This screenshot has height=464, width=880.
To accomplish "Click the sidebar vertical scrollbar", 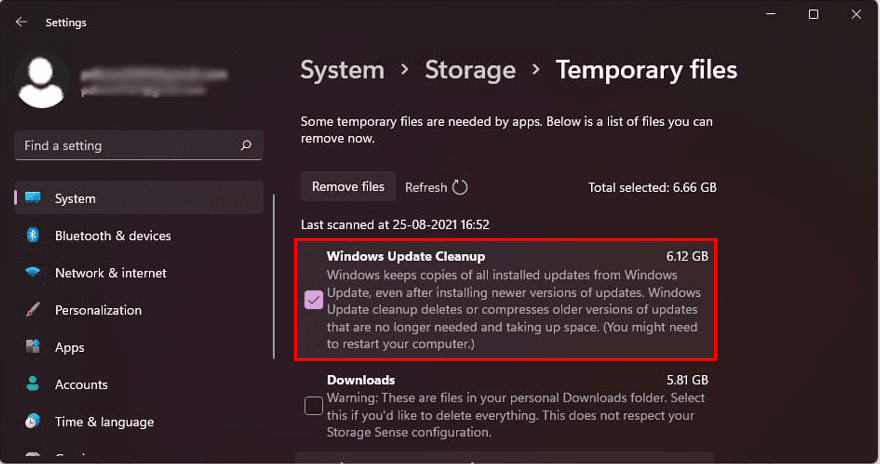I will 274,276.
